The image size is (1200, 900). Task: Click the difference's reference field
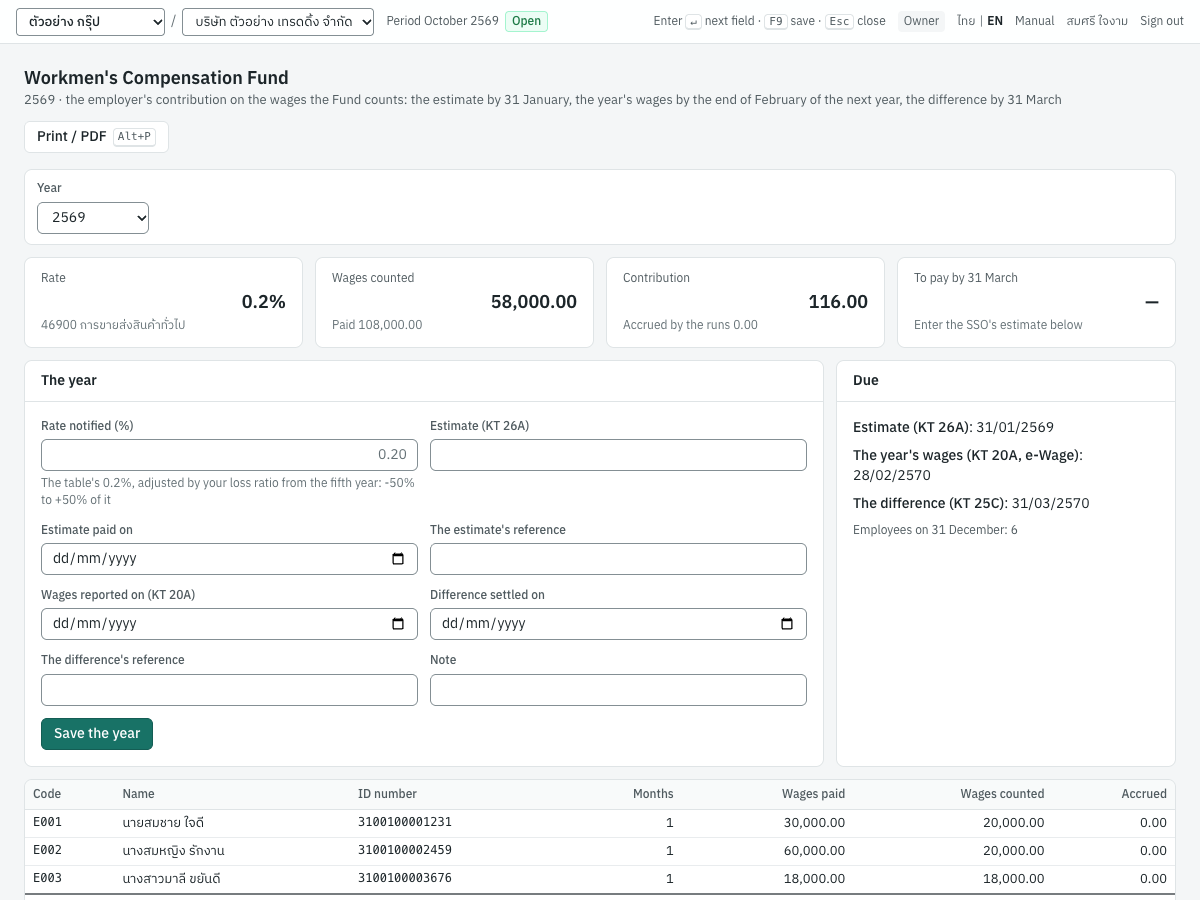tap(229, 690)
